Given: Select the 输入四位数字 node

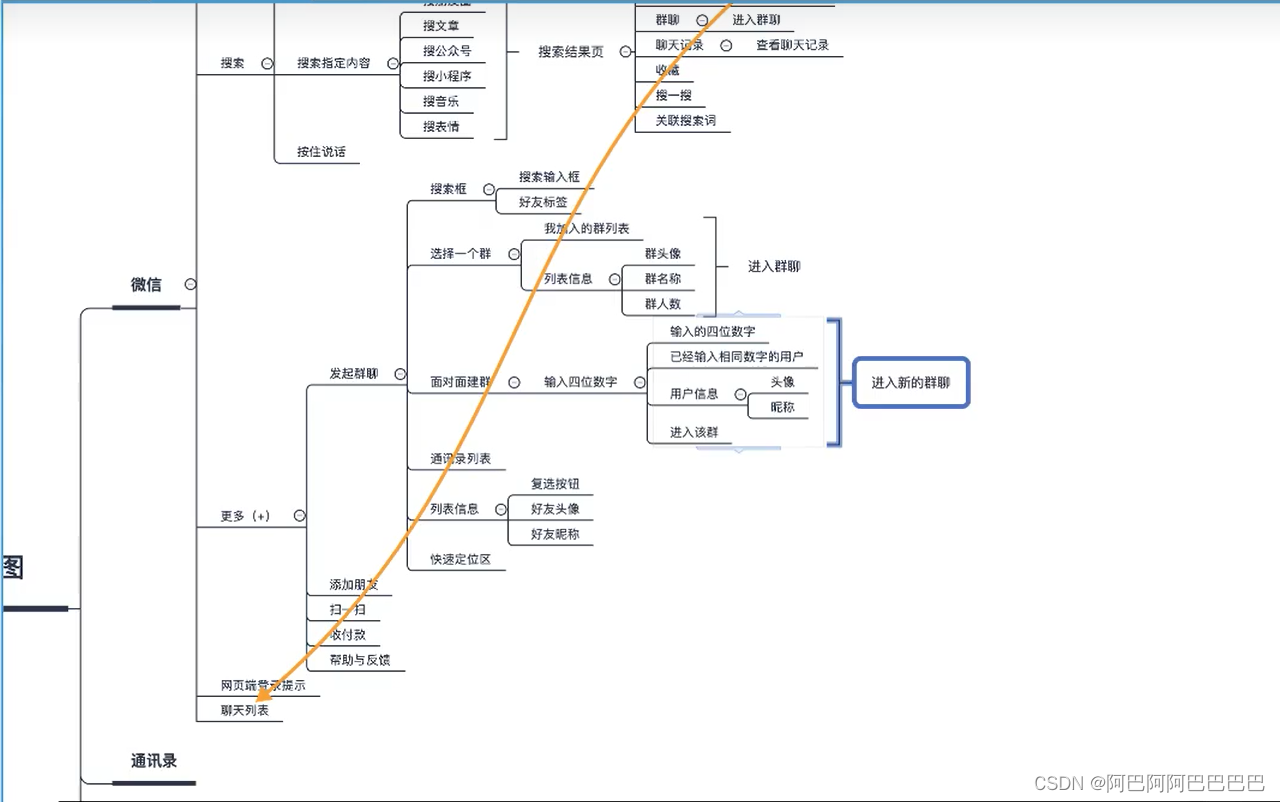Looking at the screenshot, I should (581, 382).
